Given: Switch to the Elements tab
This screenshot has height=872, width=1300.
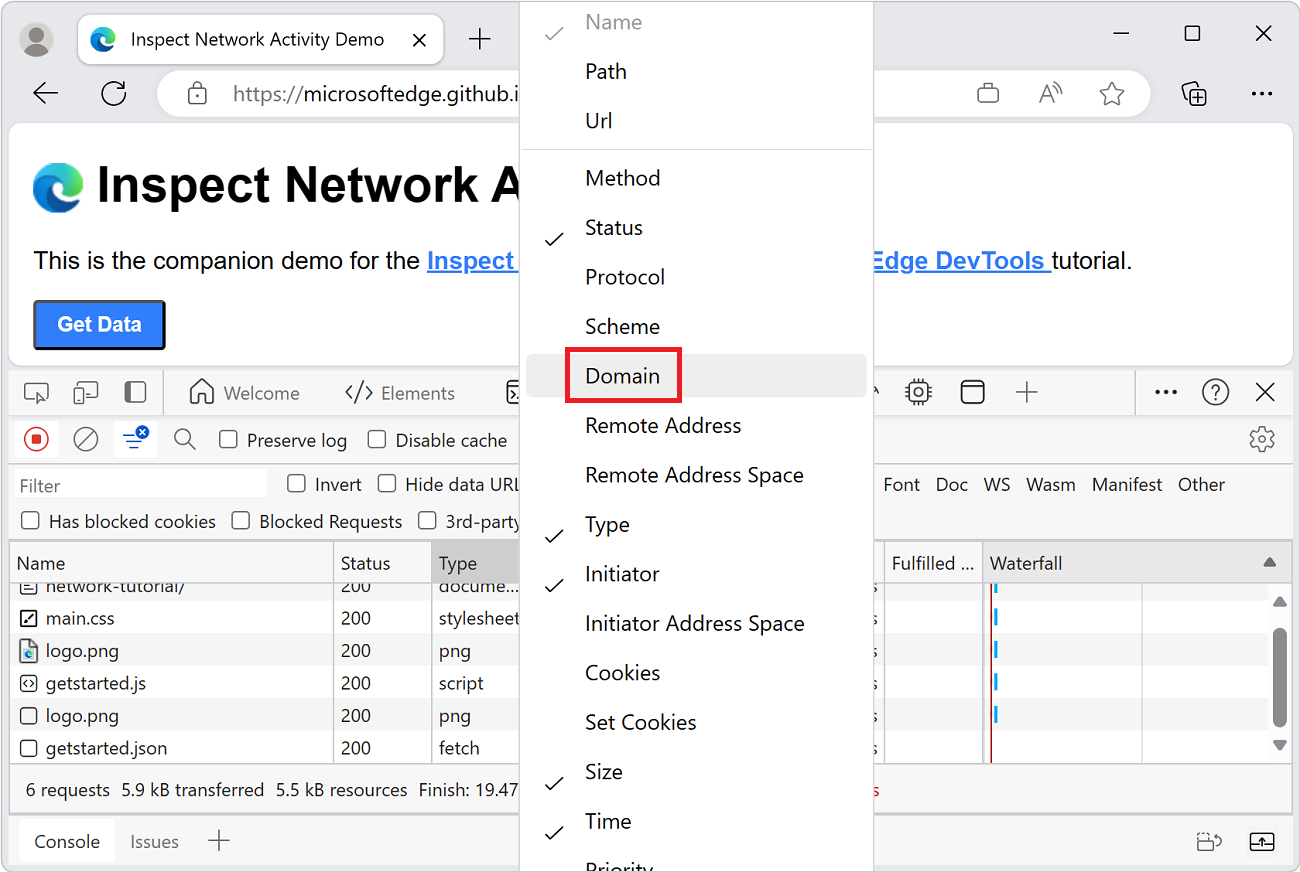Looking at the screenshot, I should pyautogui.click(x=400, y=393).
